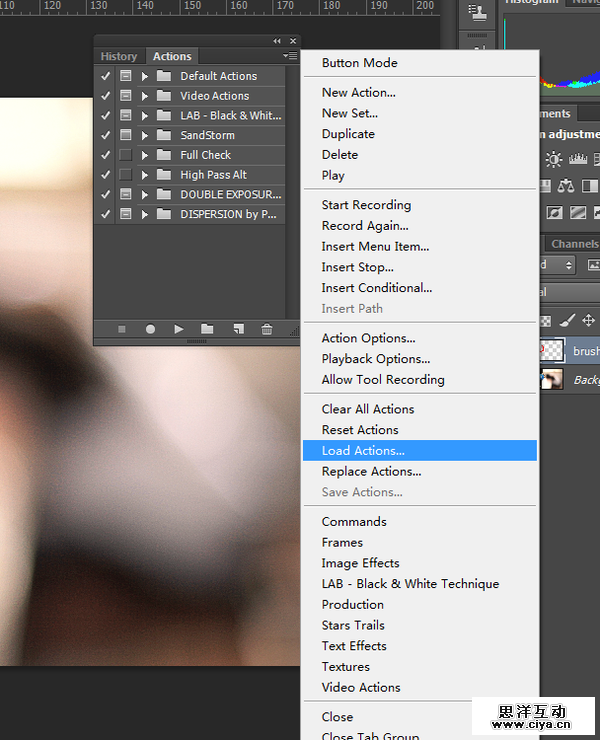
Task: Click the trash icon in Actions panel
Action: [x=267, y=329]
